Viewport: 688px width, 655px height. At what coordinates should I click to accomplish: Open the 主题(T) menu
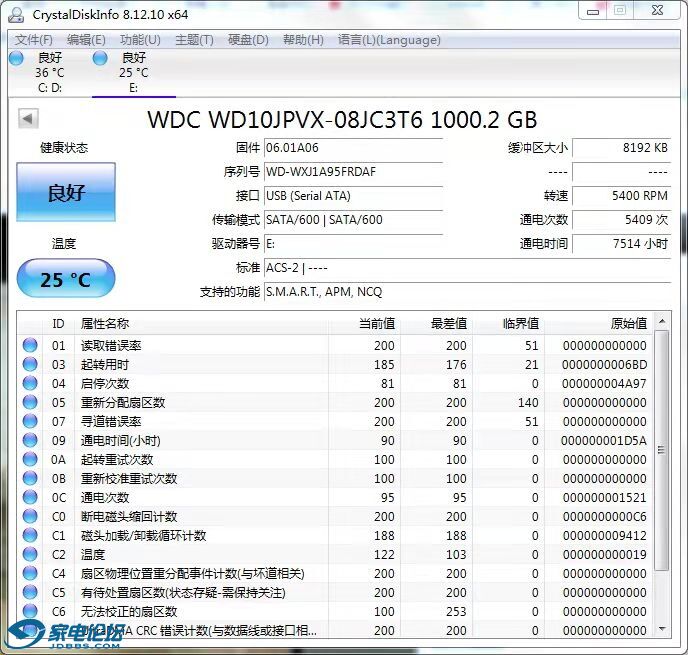point(194,40)
